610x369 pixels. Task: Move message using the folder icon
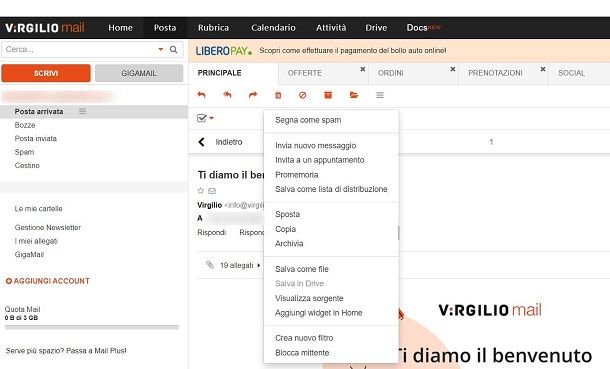click(x=354, y=95)
